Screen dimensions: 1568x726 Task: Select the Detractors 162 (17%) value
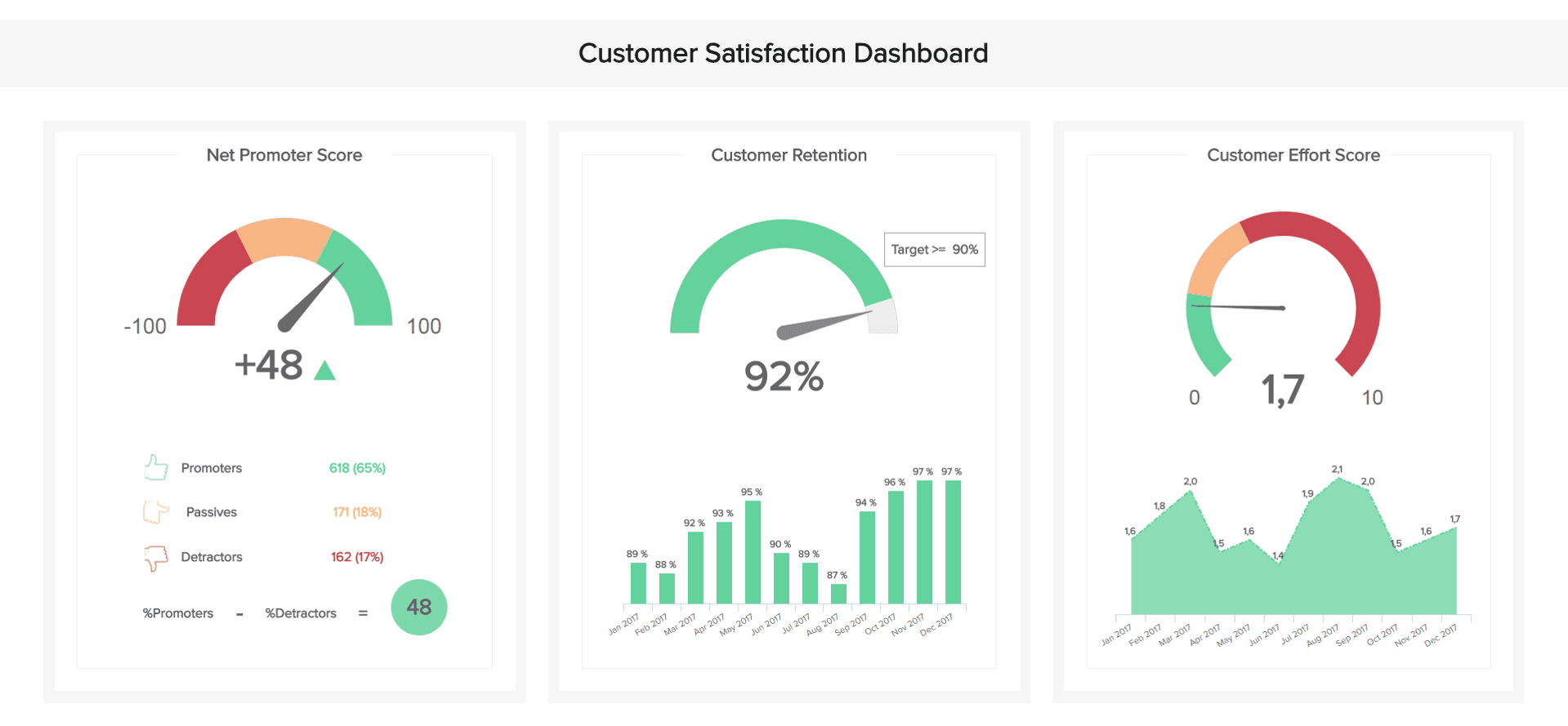[x=357, y=557]
